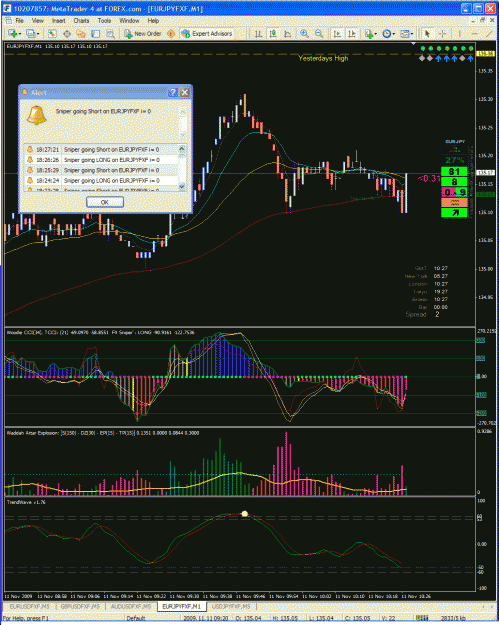Switch to the GBPUSDFXF,M5 chart tab
This screenshot has height=625, width=499.
click(x=81, y=606)
